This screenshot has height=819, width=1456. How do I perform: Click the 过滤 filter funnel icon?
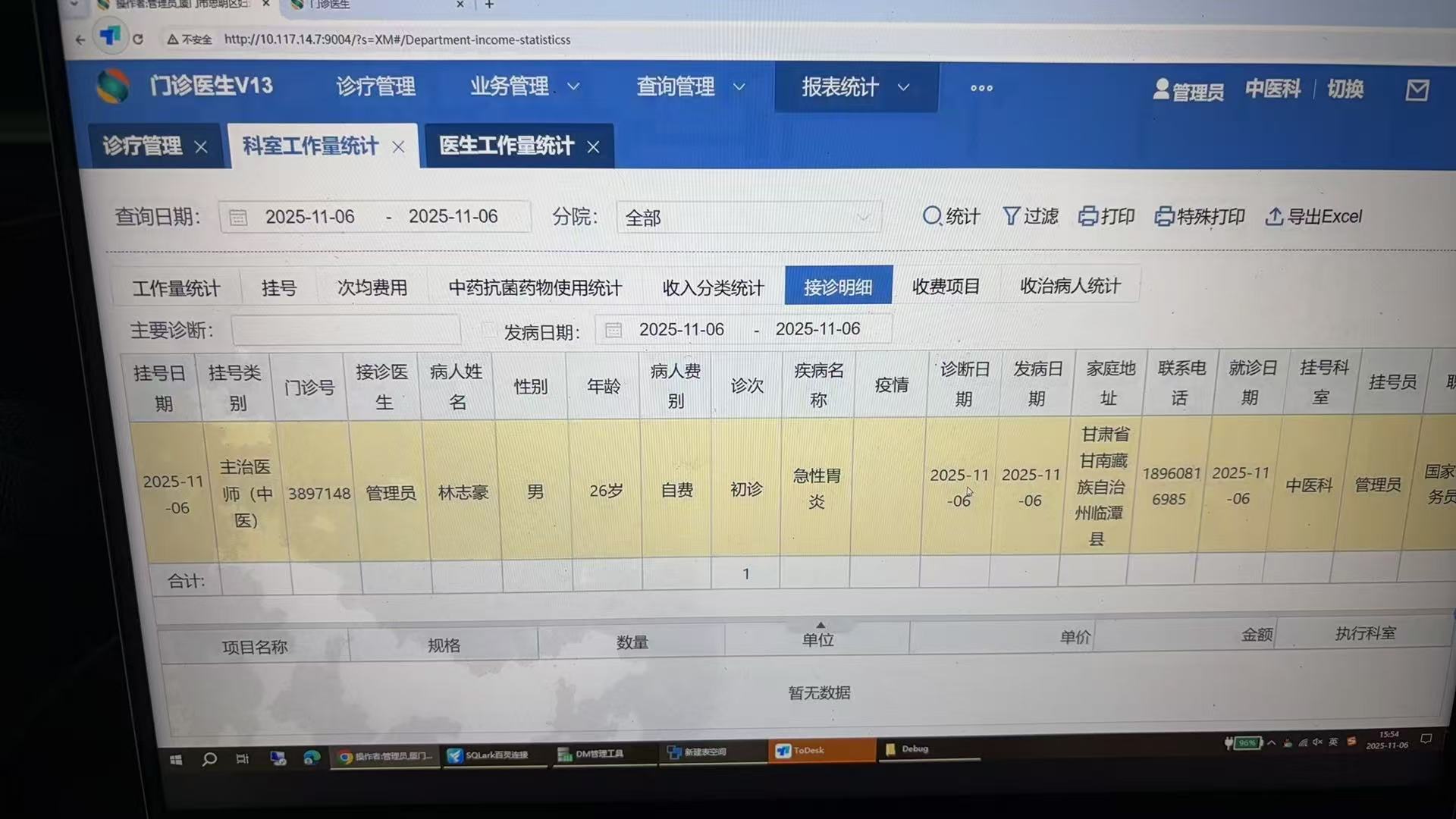tap(1011, 216)
